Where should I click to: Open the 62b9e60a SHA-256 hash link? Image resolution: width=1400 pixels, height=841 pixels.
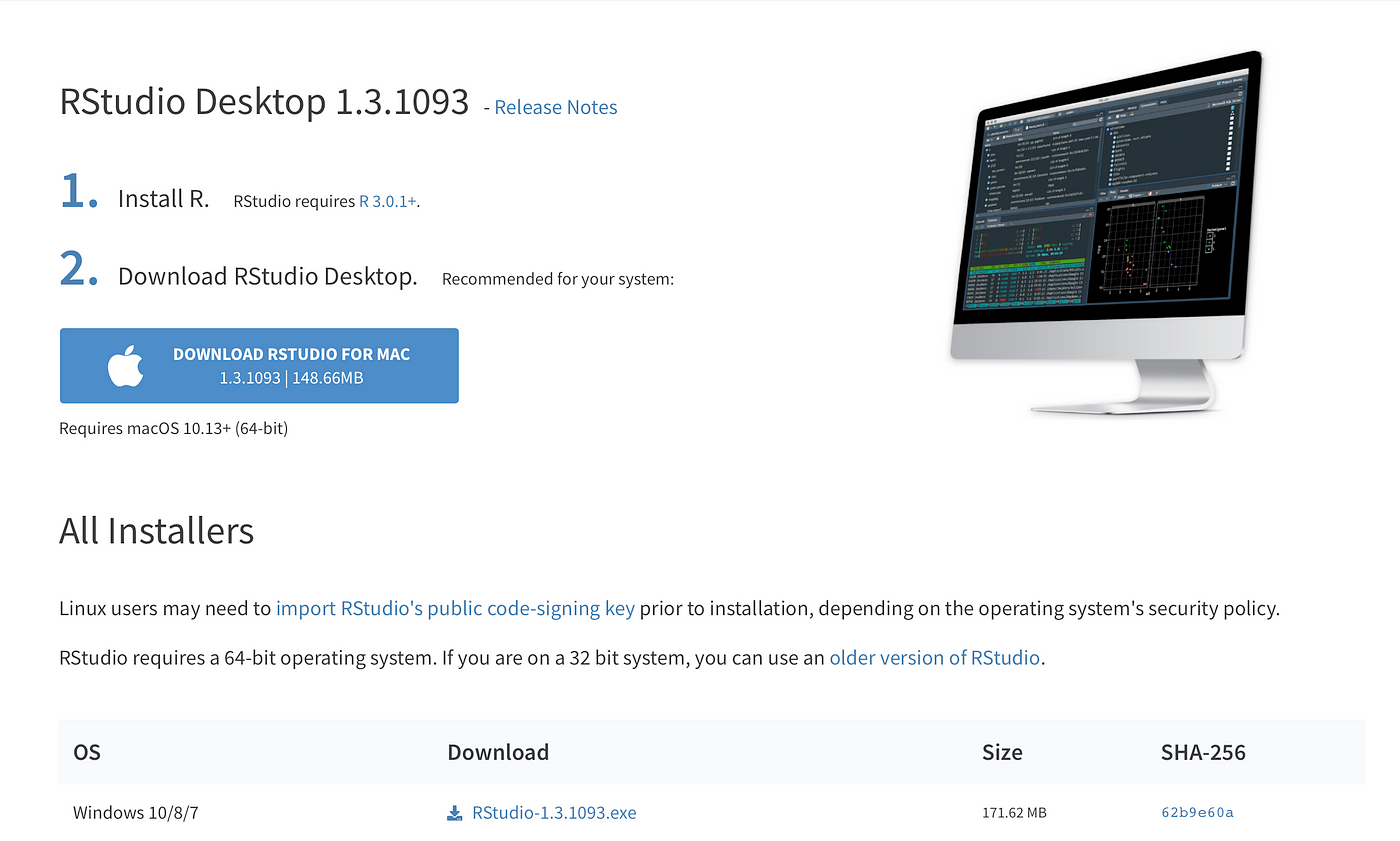(1197, 812)
